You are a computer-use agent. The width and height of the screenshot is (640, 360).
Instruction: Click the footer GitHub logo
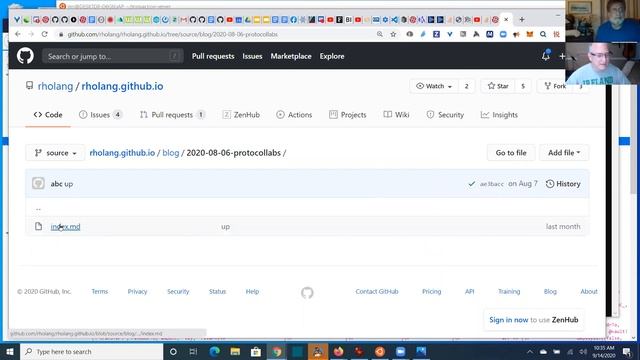[x=307, y=292]
